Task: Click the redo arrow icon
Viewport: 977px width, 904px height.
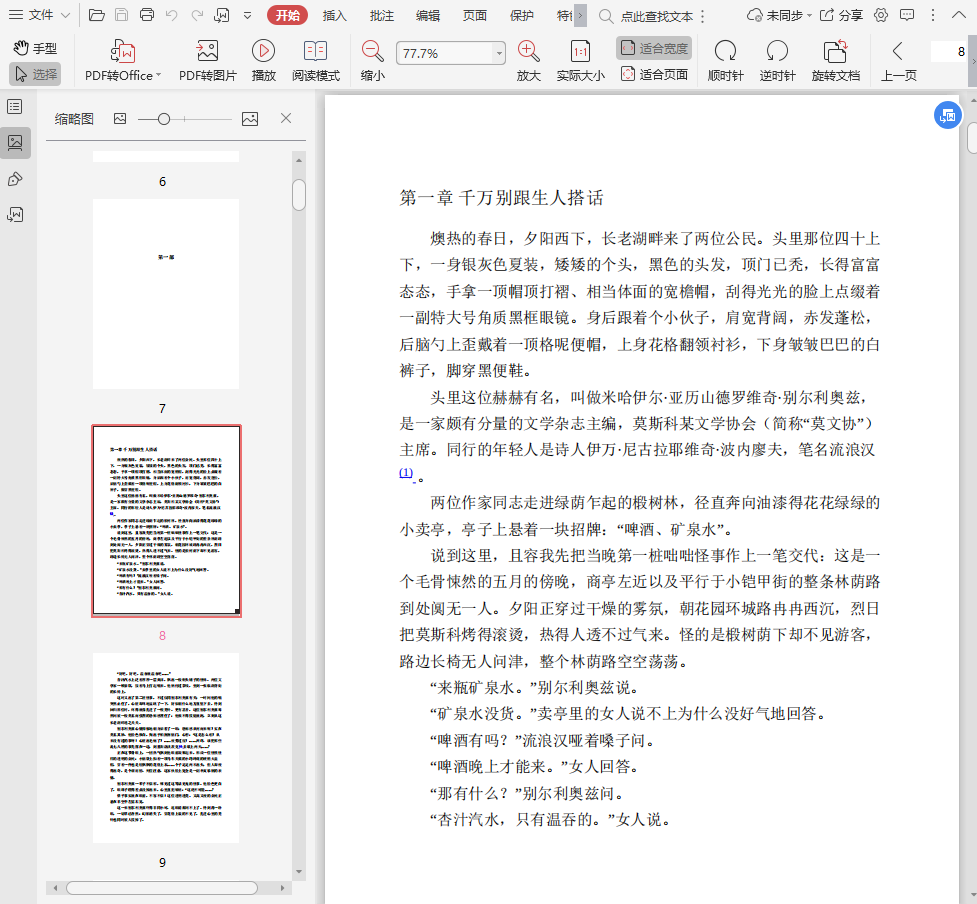Action: coord(197,15)
